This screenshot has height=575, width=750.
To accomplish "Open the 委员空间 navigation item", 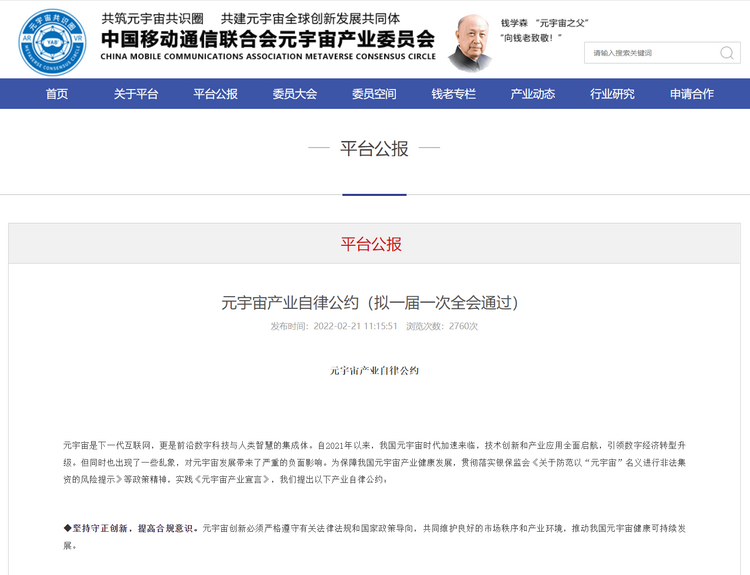I will click(x=375, y=94).
